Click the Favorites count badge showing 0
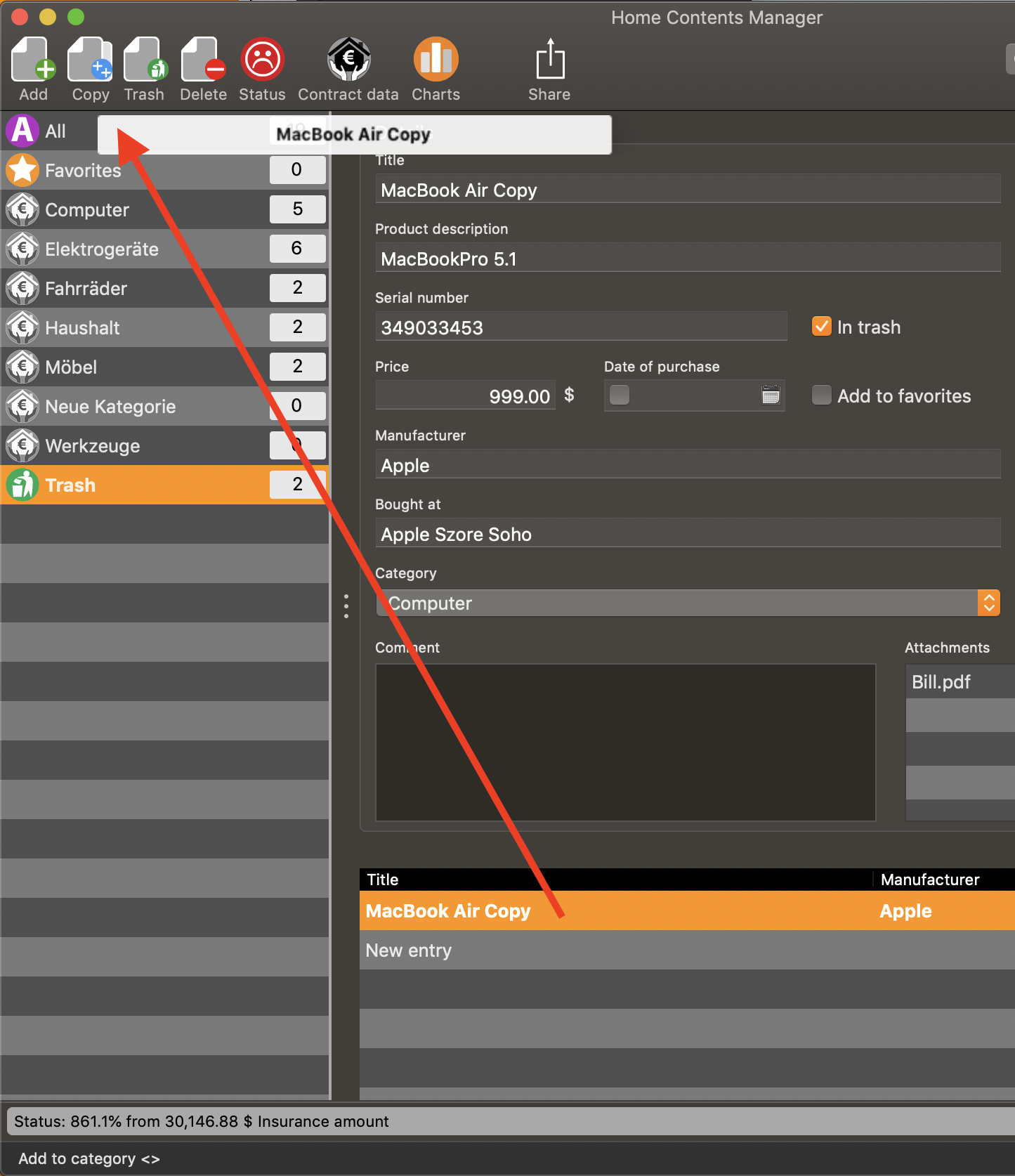This screenshot has width=1015, height=1176. (297, 169)
